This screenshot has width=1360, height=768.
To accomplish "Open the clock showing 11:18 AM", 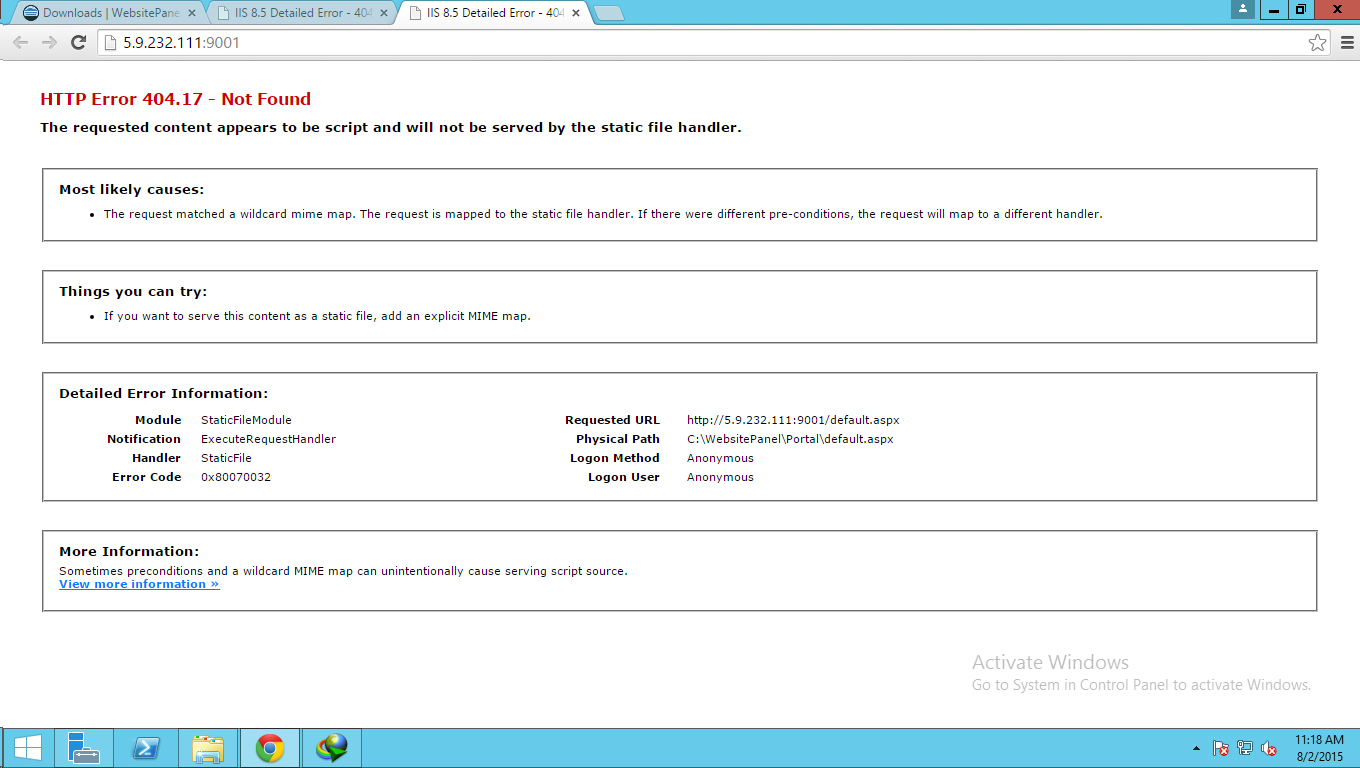I will pos(1319,748).
